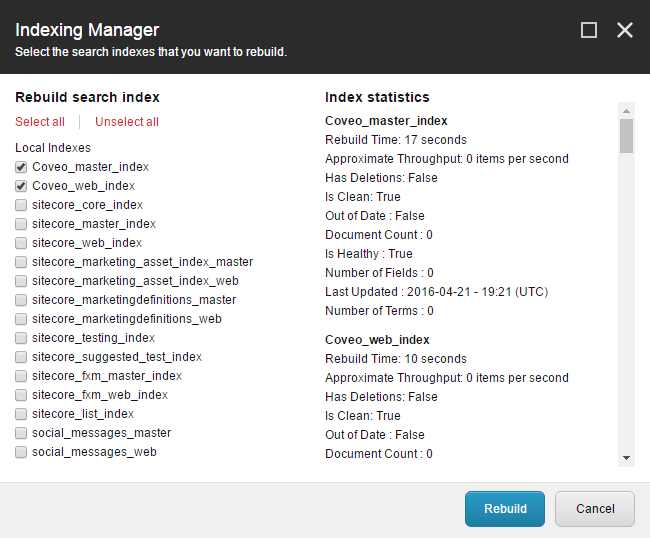
Task: Enable sitecore_marketing_asset_index_web checkbox
Action: (21, 281)
